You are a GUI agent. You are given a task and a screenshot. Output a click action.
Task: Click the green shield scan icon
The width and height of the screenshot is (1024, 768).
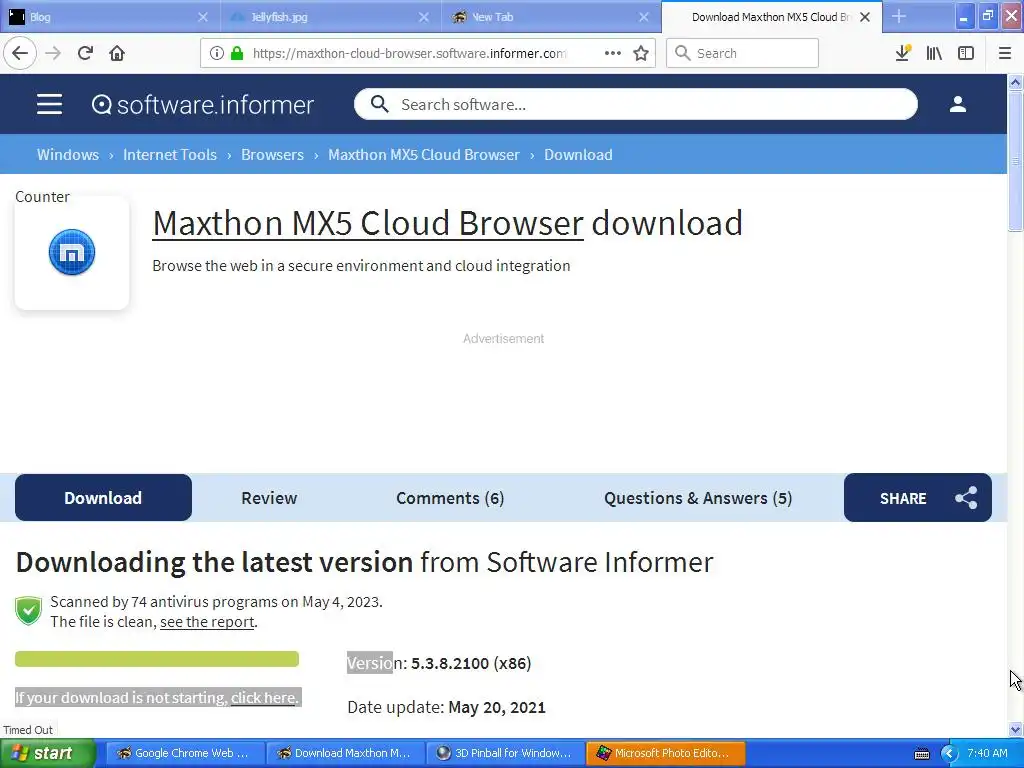[28, 611]
